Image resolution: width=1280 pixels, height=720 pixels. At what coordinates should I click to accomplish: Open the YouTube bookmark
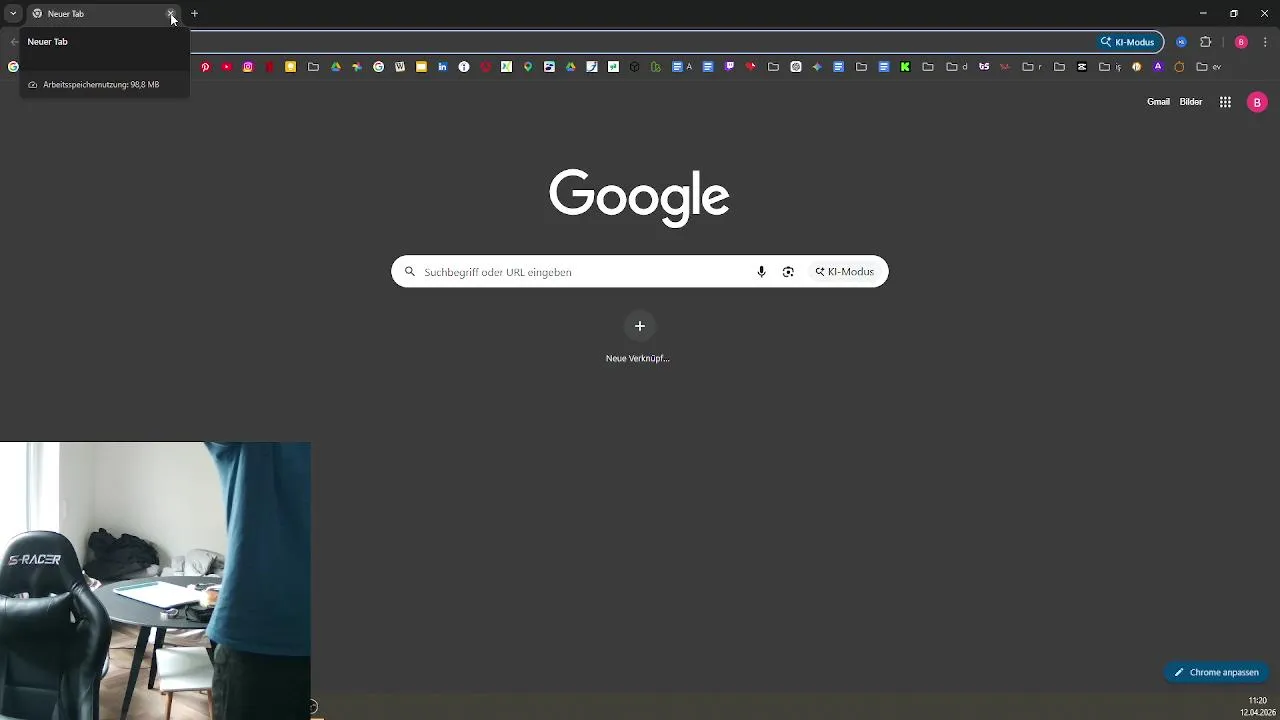(x=227, y=67)
